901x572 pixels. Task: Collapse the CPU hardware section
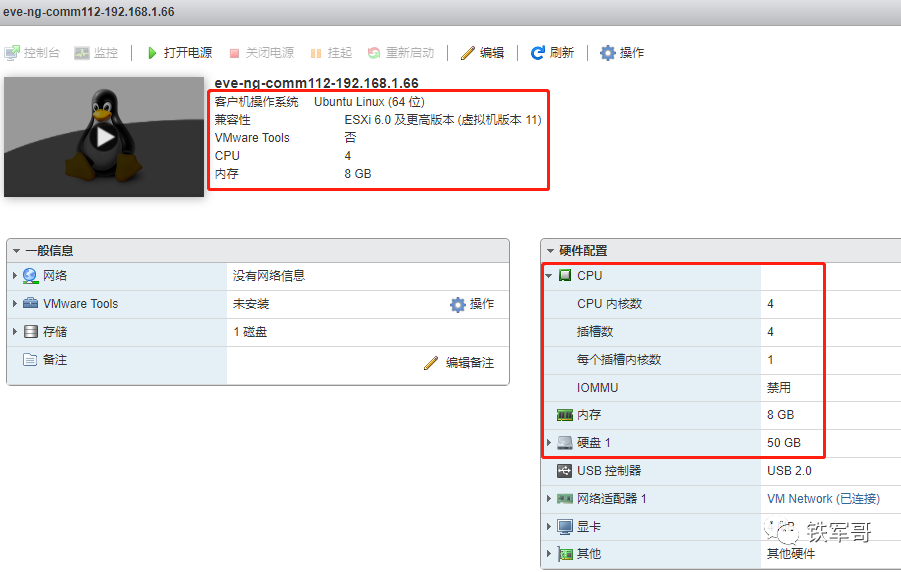549,276
